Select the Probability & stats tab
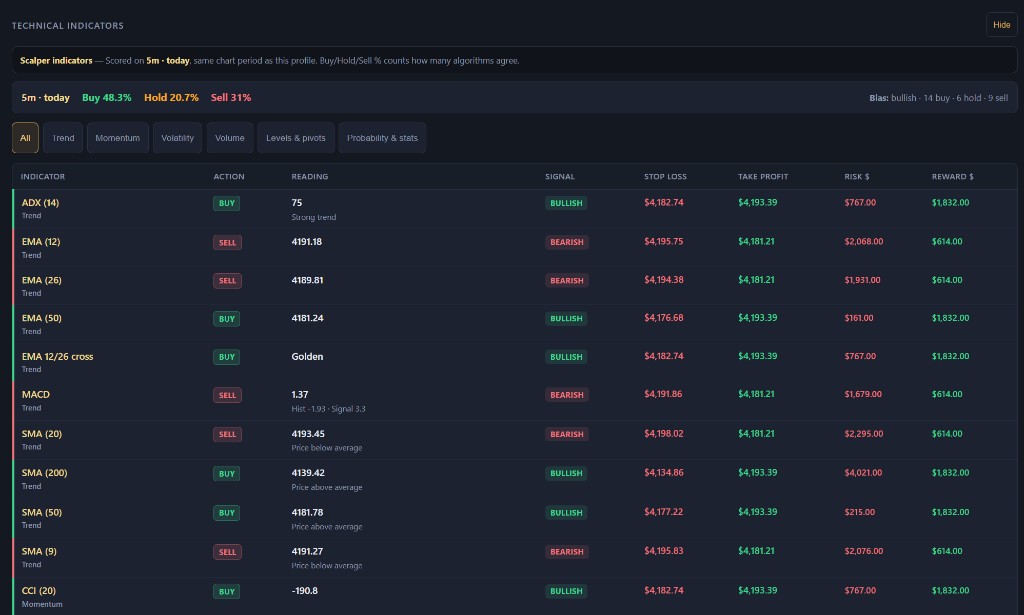Screen dimensions: 1024x615 382,138
